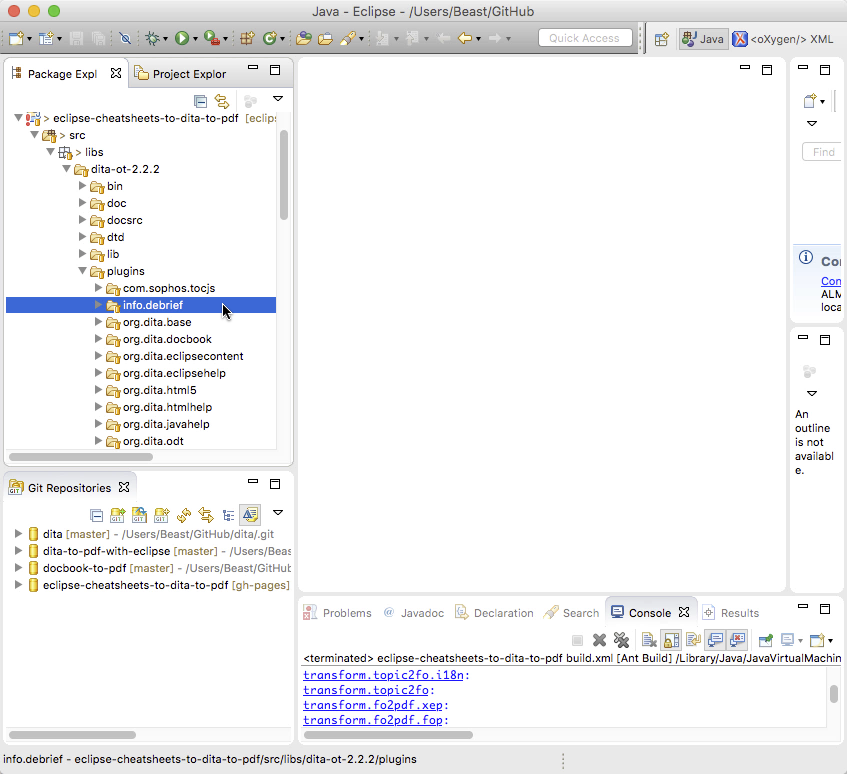Switch to Project Explorer tab

[181, 73]
